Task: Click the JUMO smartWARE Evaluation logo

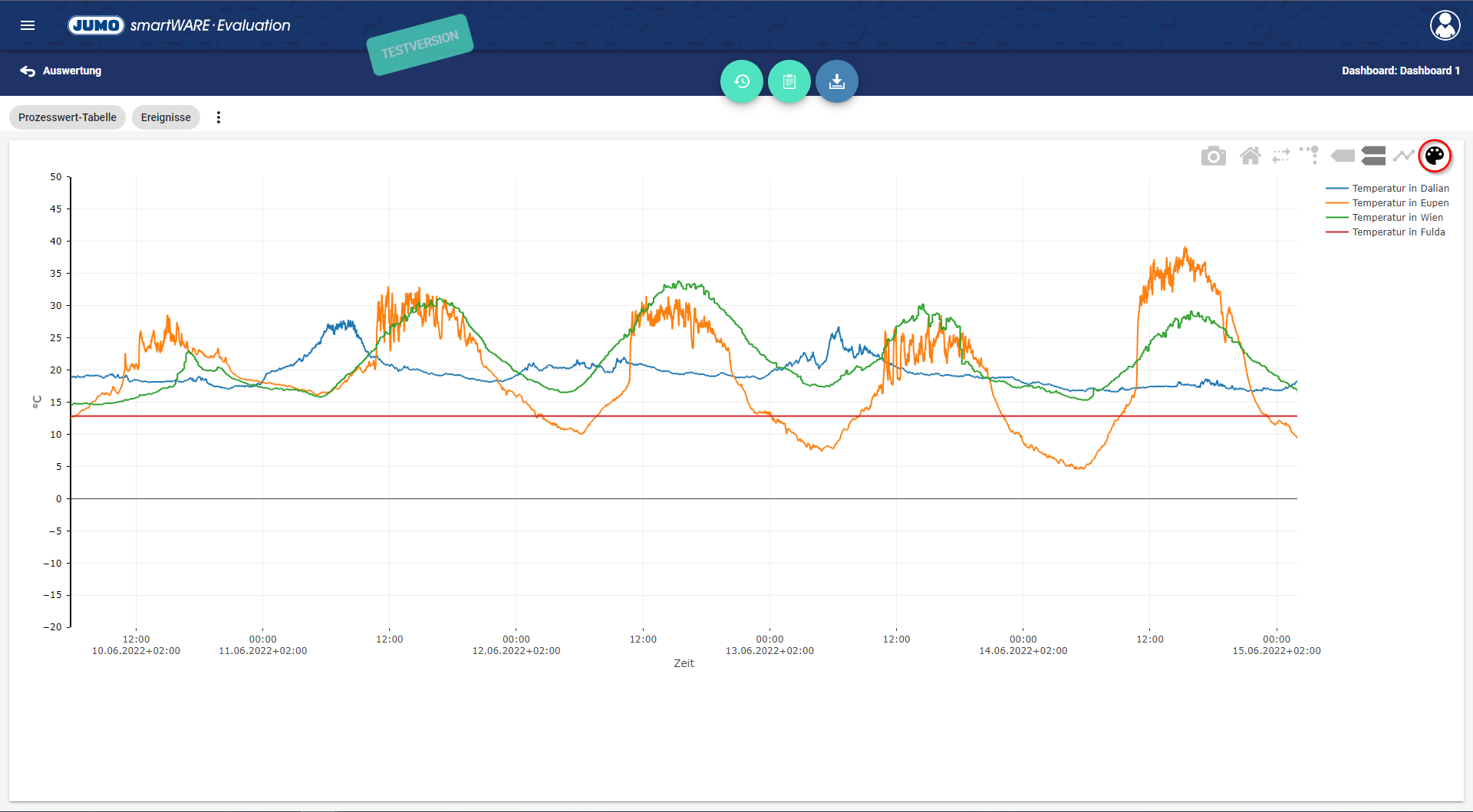Action: [x=180, y=25]
